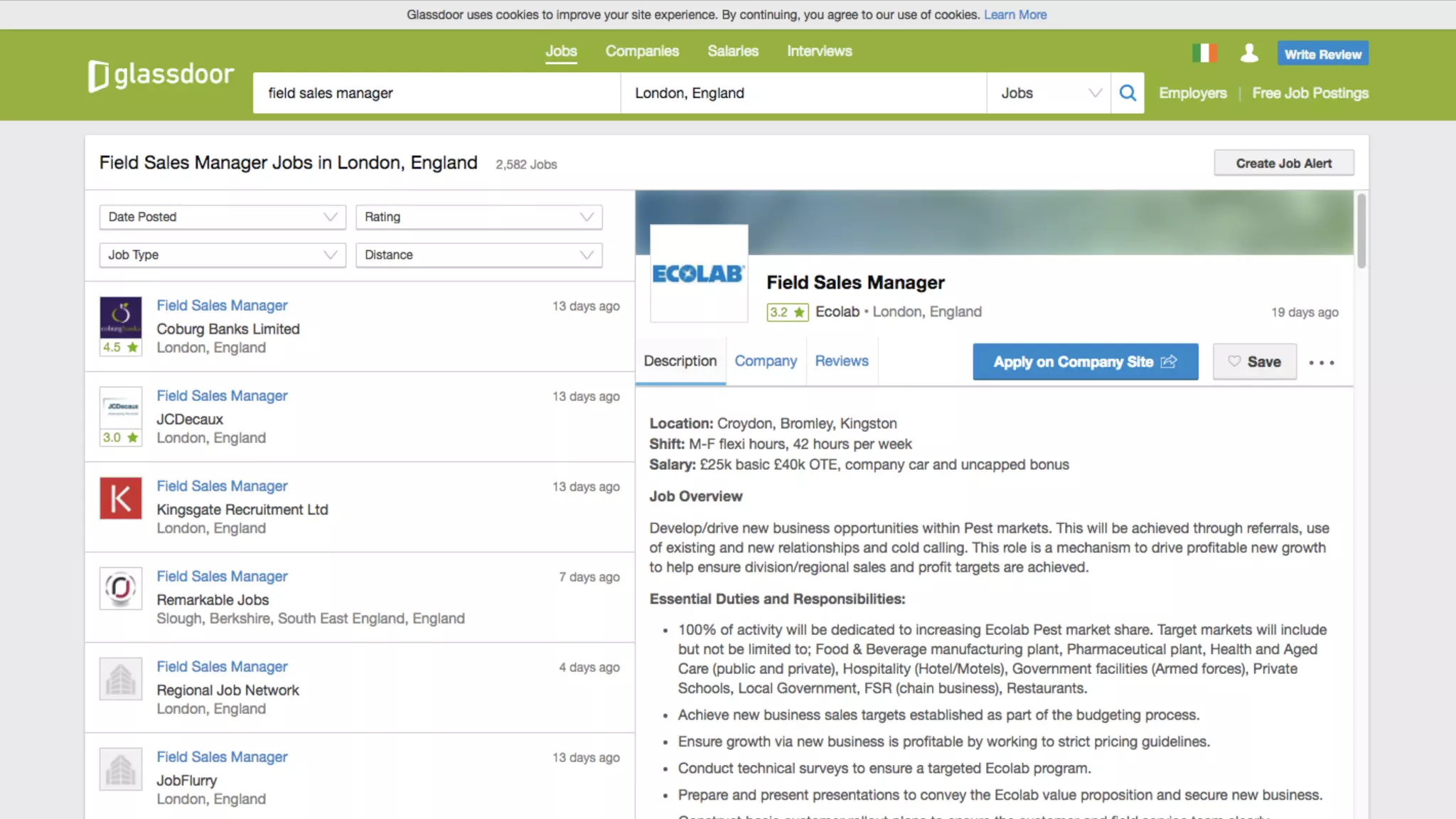This screenshot has height=819, width=1456.
Task: Open the Interviews navigation tab
Action: pos(819,51)
